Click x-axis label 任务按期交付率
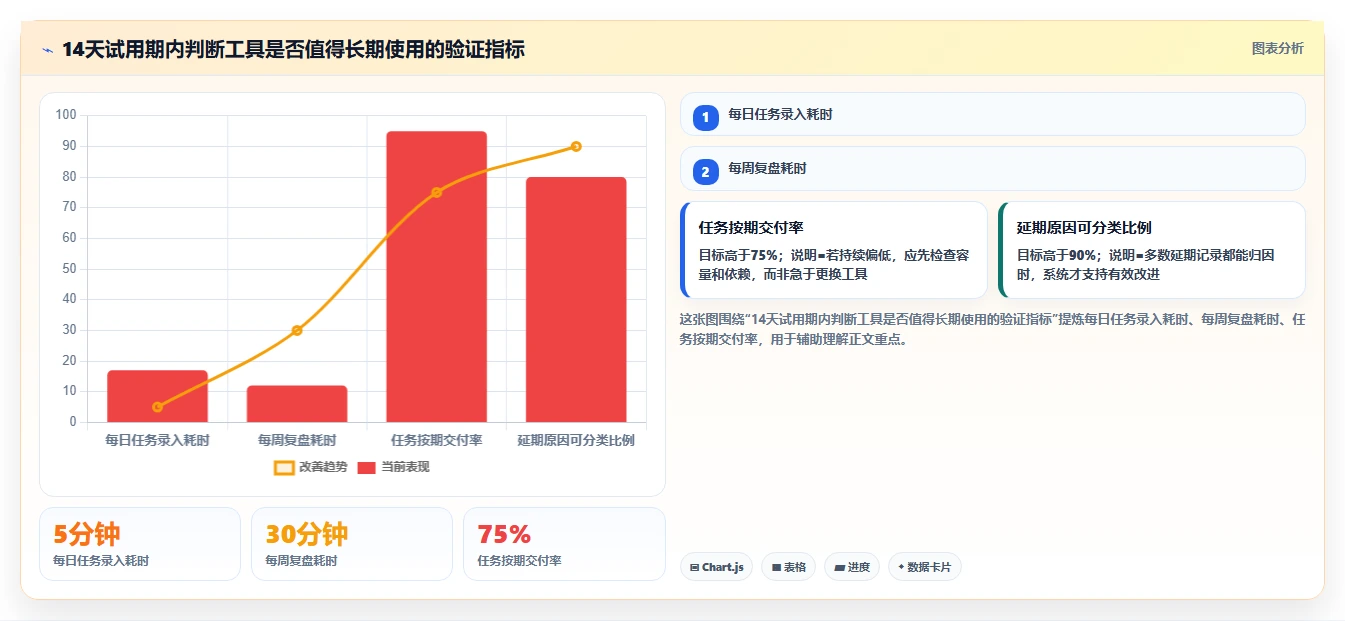 pos(437,440)
